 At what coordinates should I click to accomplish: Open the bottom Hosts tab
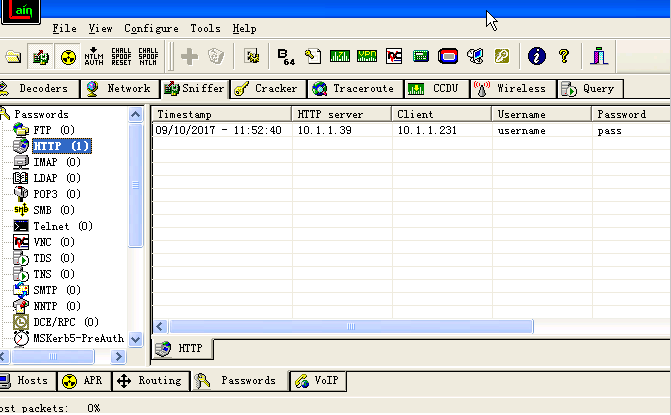[28, 380]
